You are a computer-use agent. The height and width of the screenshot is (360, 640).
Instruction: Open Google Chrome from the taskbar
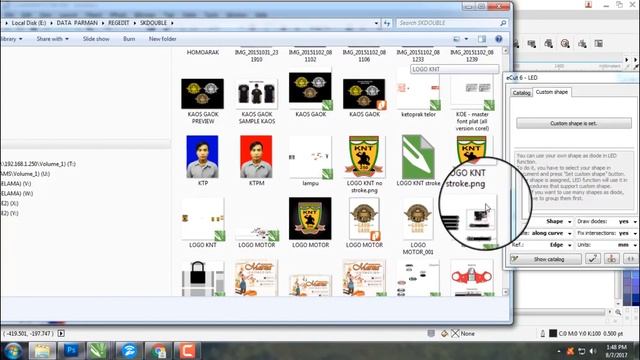(x=158, y=350)
